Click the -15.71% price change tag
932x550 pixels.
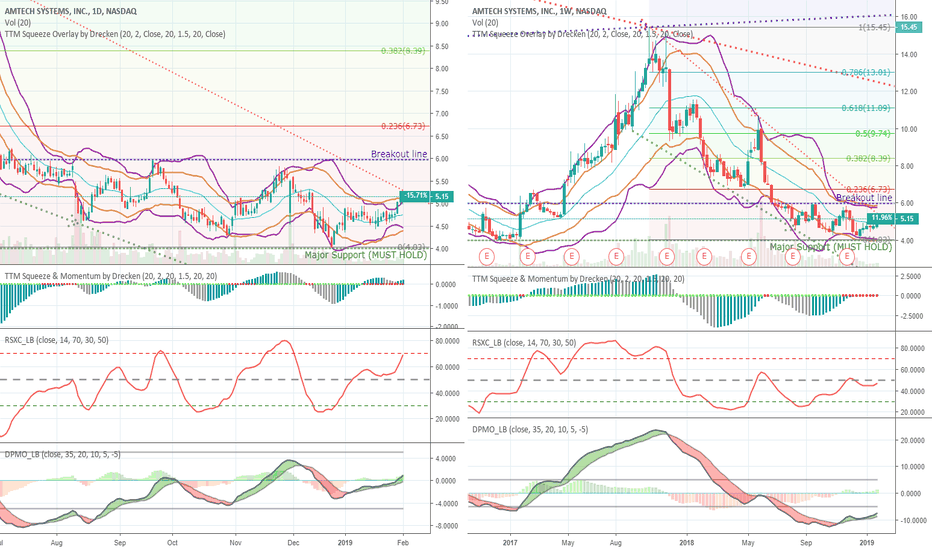[415, 196]
